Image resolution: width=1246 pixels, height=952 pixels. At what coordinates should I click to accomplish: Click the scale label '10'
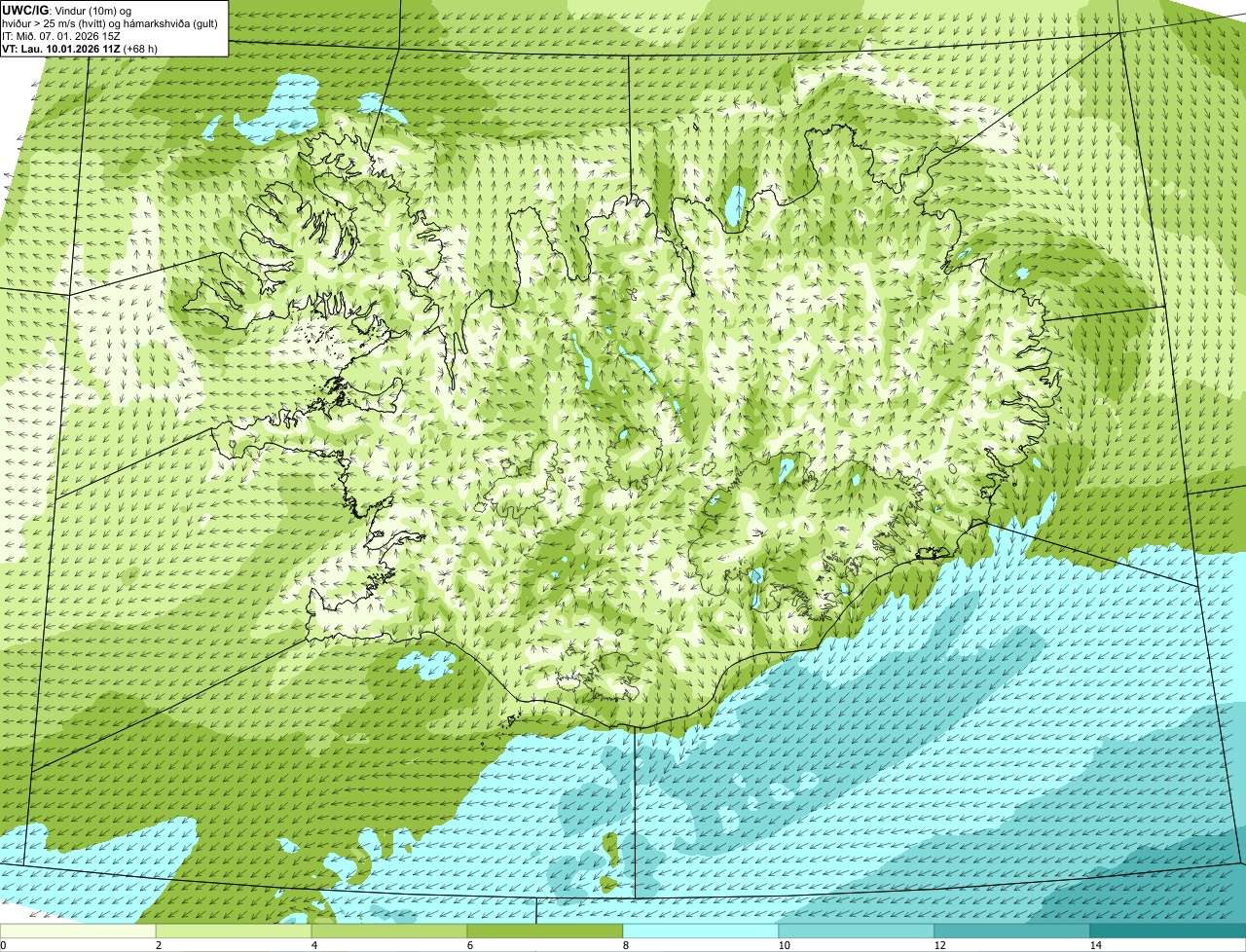[x=784, y=945]
